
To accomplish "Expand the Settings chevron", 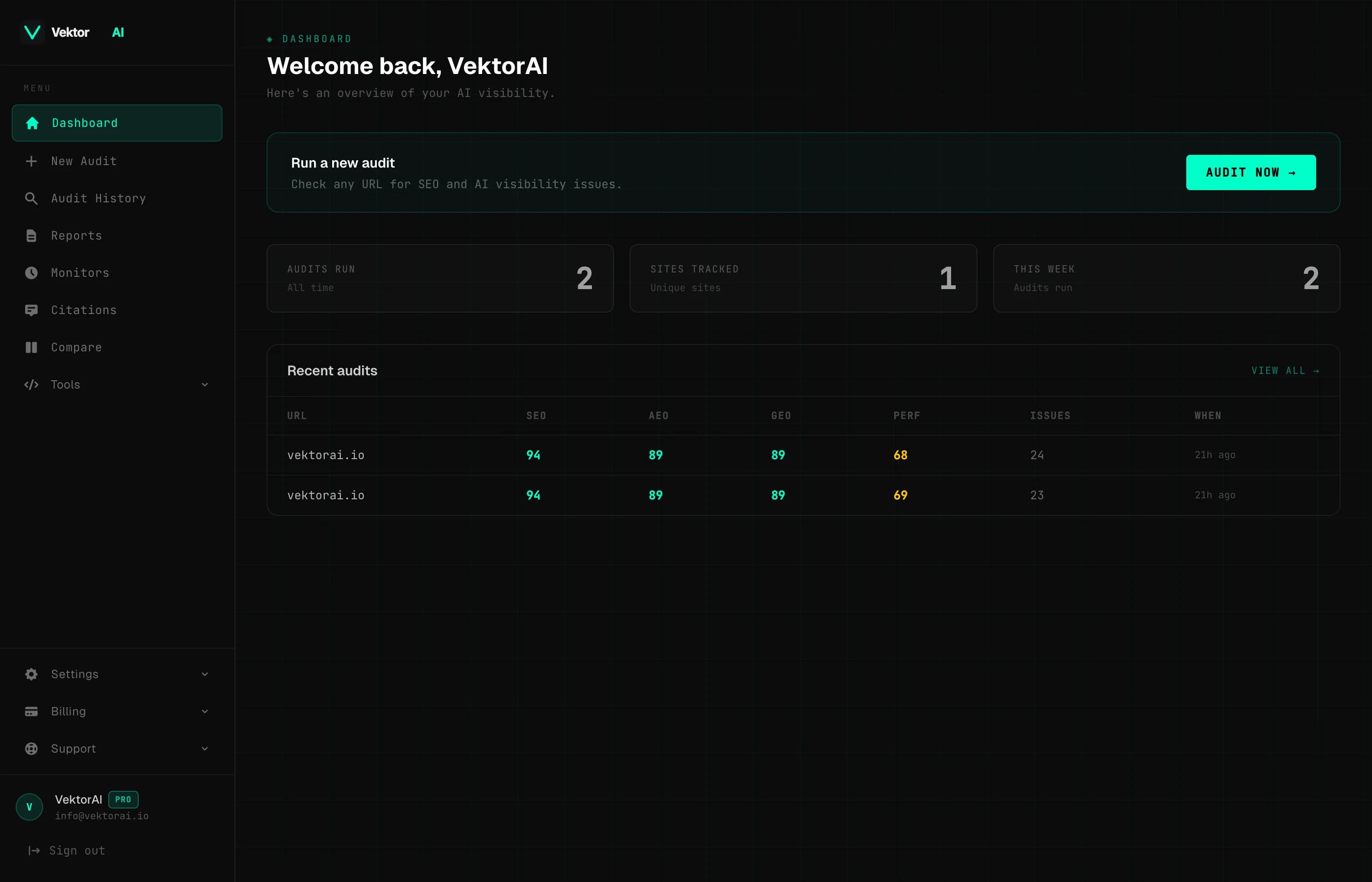I will tap(204, 674).
